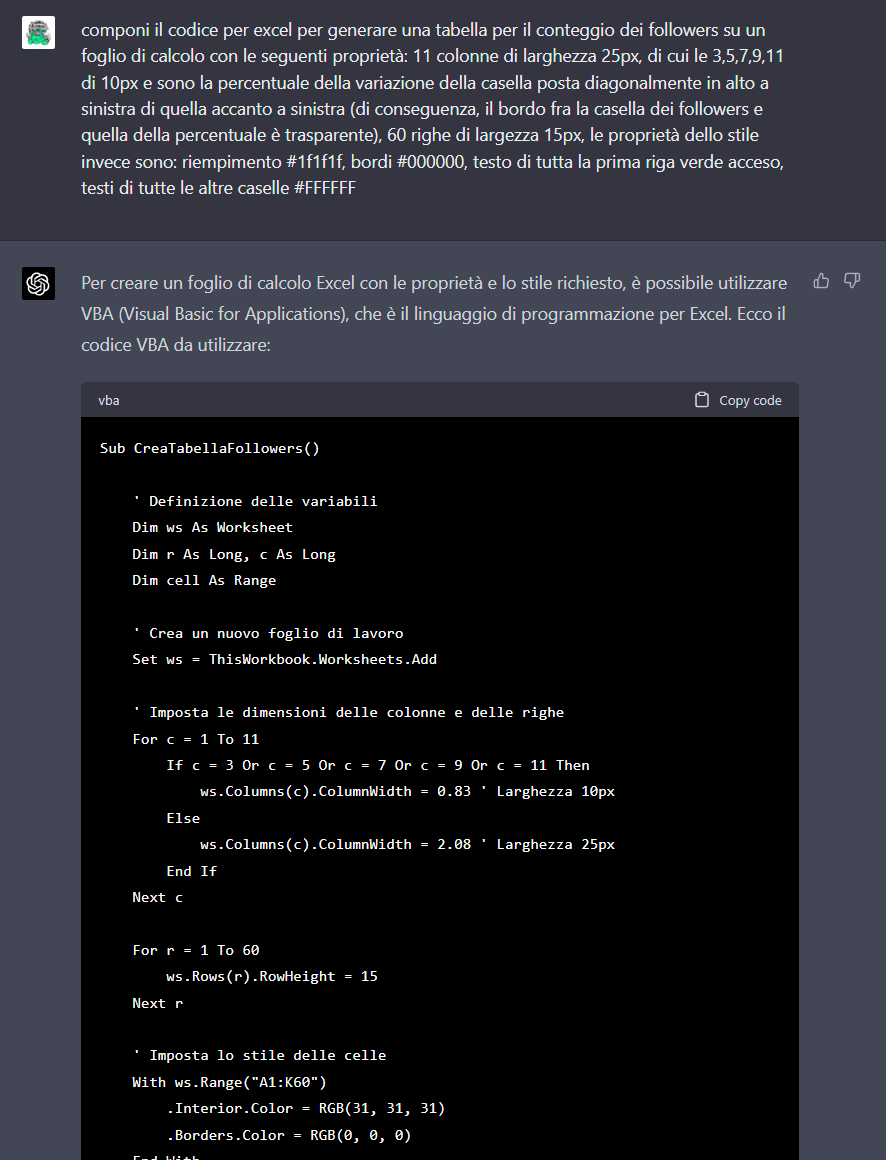The height and width of the screenshot is (1160, 886).
Task: Click the user prompt starting 'componi il codice per excel'
Action: tap(433, 109)
